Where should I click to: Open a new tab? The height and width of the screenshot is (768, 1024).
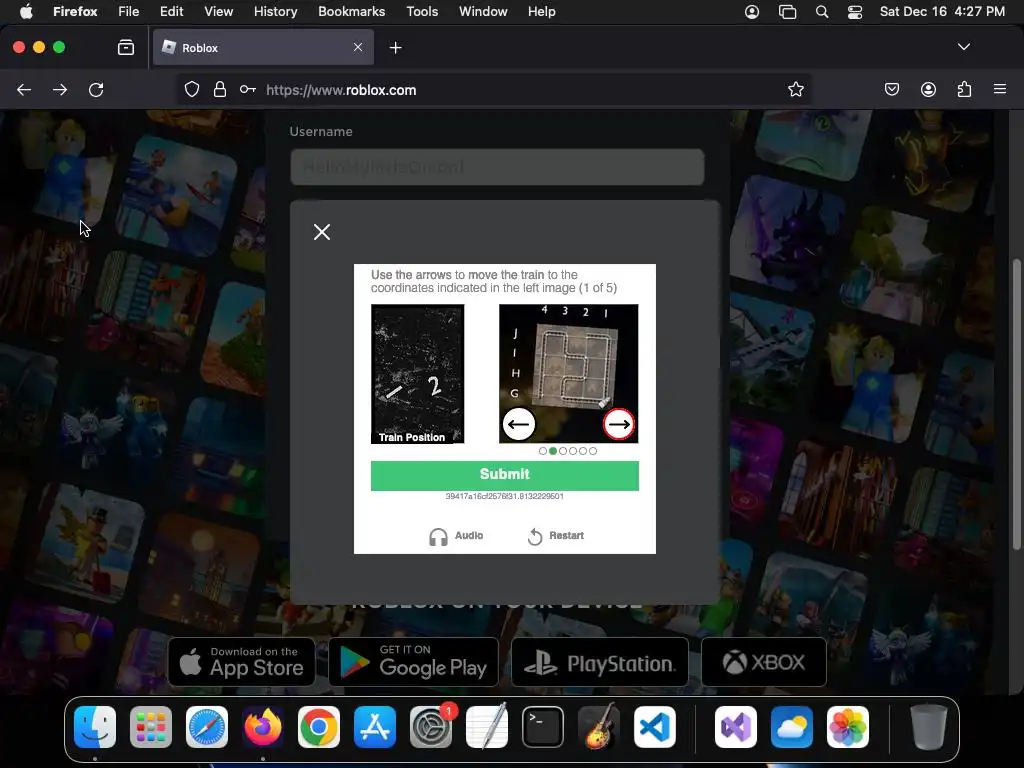click(395, 48)
